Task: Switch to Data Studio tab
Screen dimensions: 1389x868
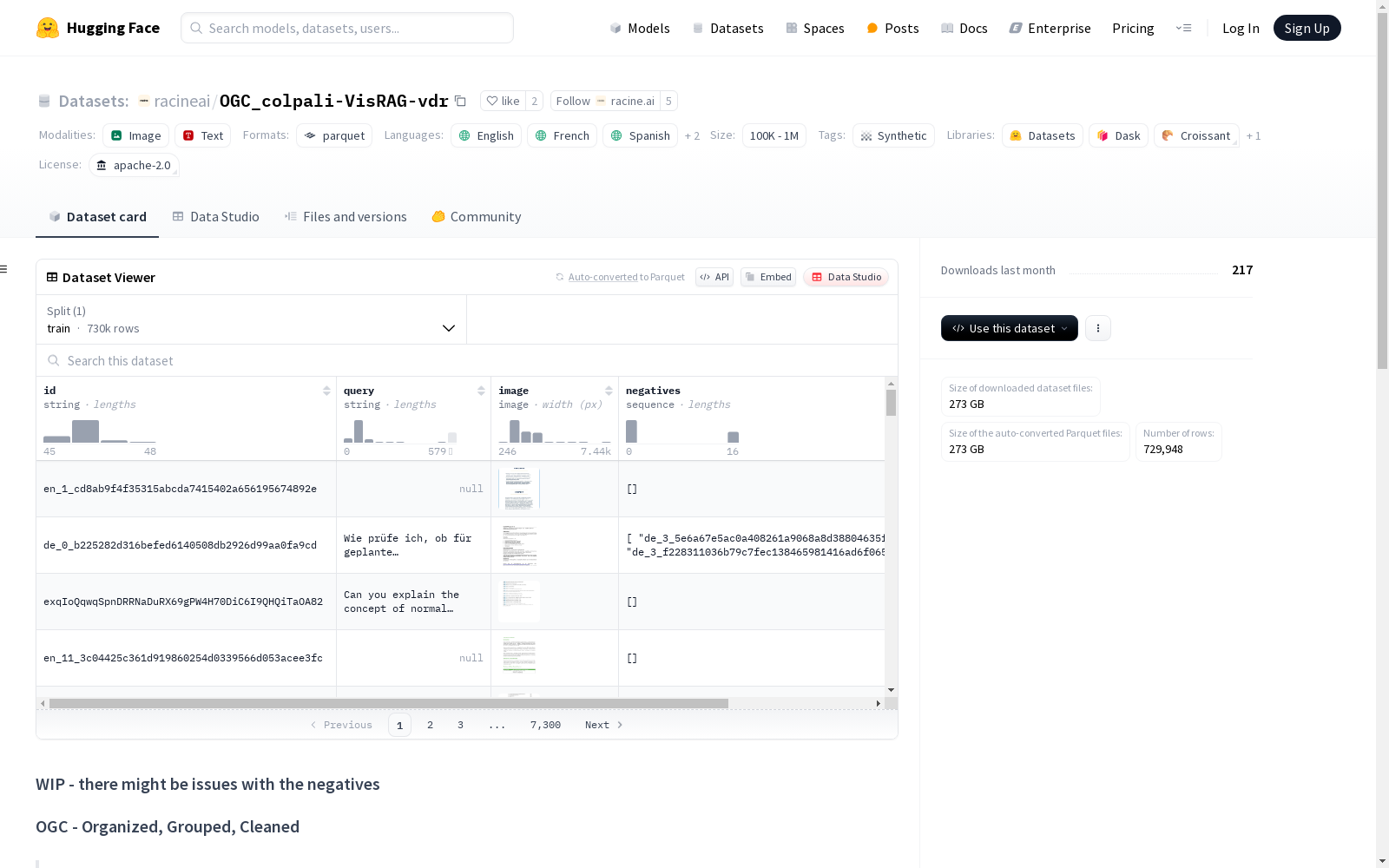Action: 216,217
